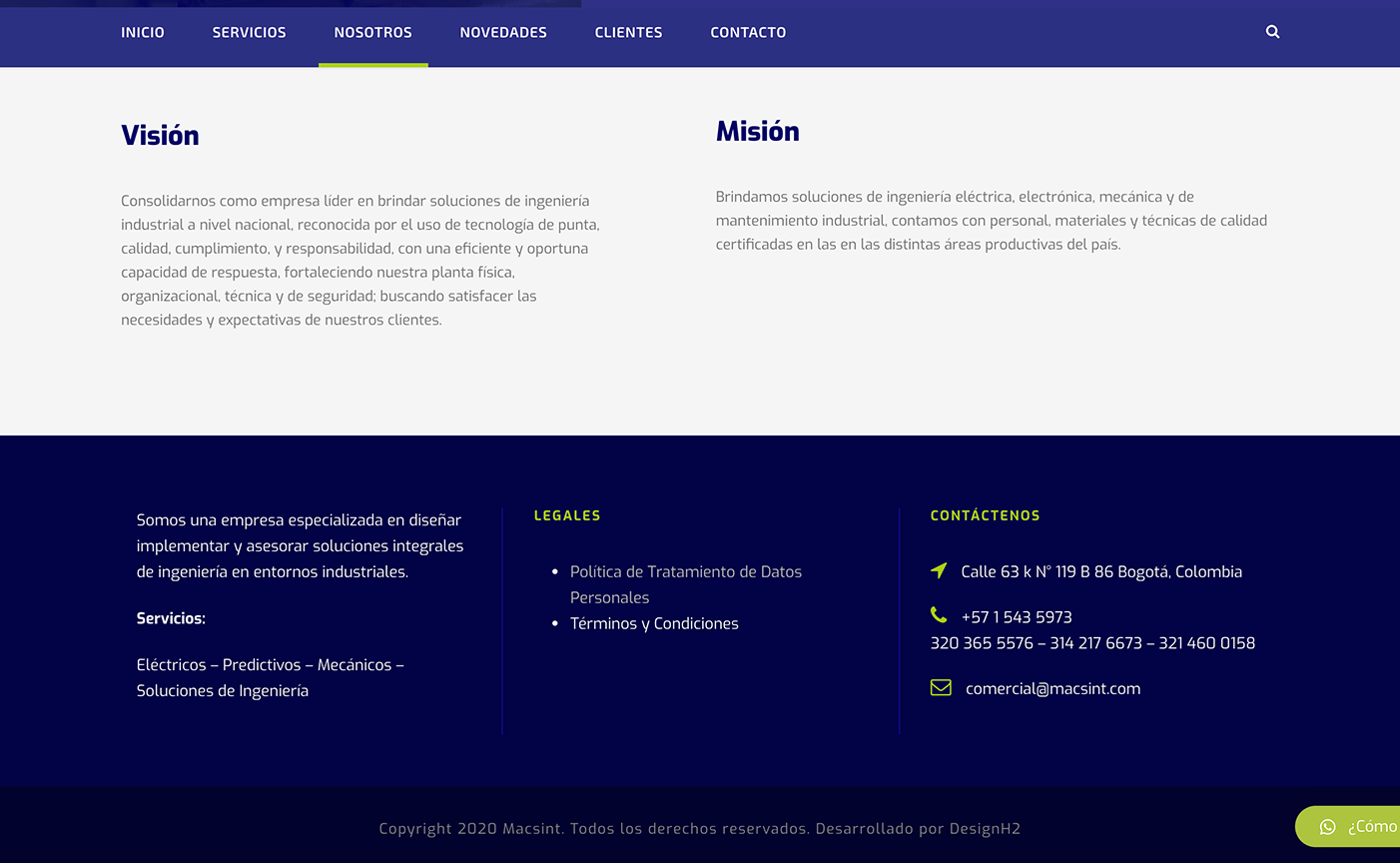1400x863 pixels.
Task: Click the location arrow icon beside address
Action: point(939,570)
